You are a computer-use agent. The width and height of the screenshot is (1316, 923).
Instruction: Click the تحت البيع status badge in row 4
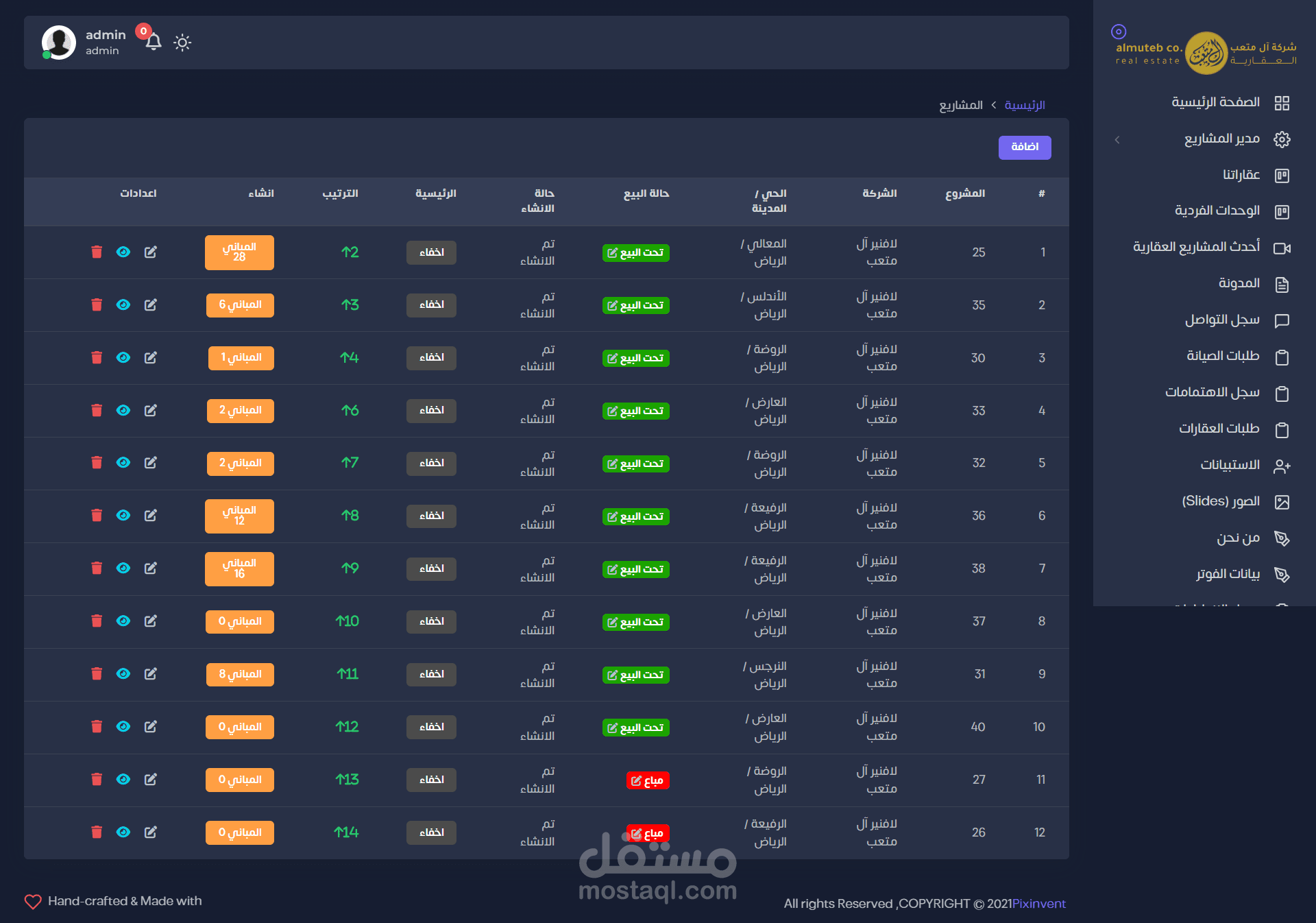[635, 411]
